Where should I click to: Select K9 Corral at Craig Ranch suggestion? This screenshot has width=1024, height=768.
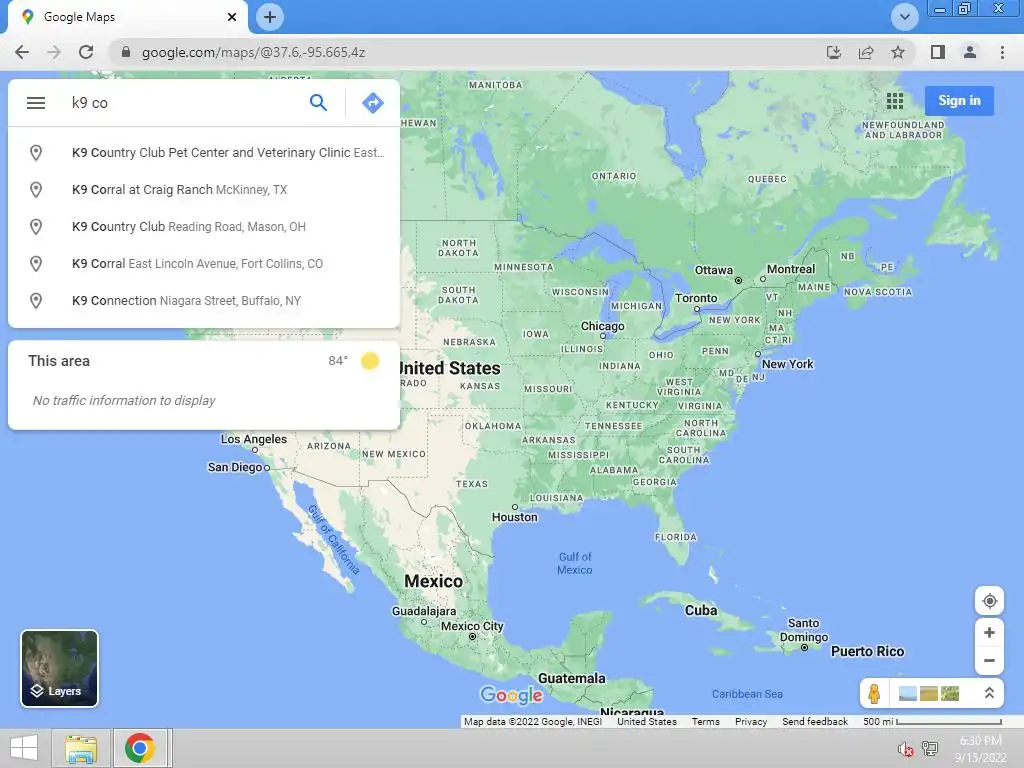pyautogui.click(x=204, y=189)
